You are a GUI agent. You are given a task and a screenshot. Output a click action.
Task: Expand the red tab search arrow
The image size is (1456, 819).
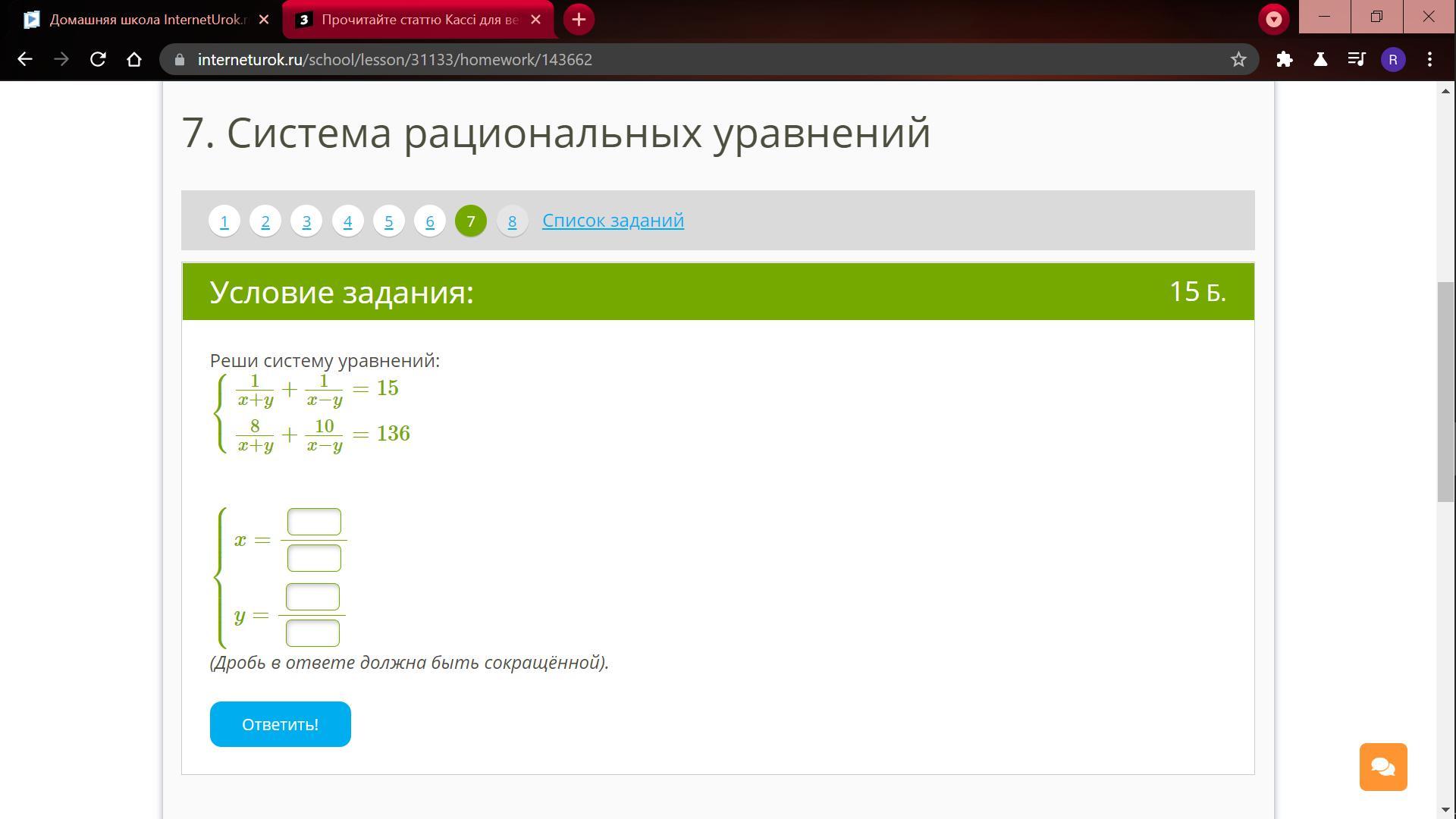coord(1273,20)
